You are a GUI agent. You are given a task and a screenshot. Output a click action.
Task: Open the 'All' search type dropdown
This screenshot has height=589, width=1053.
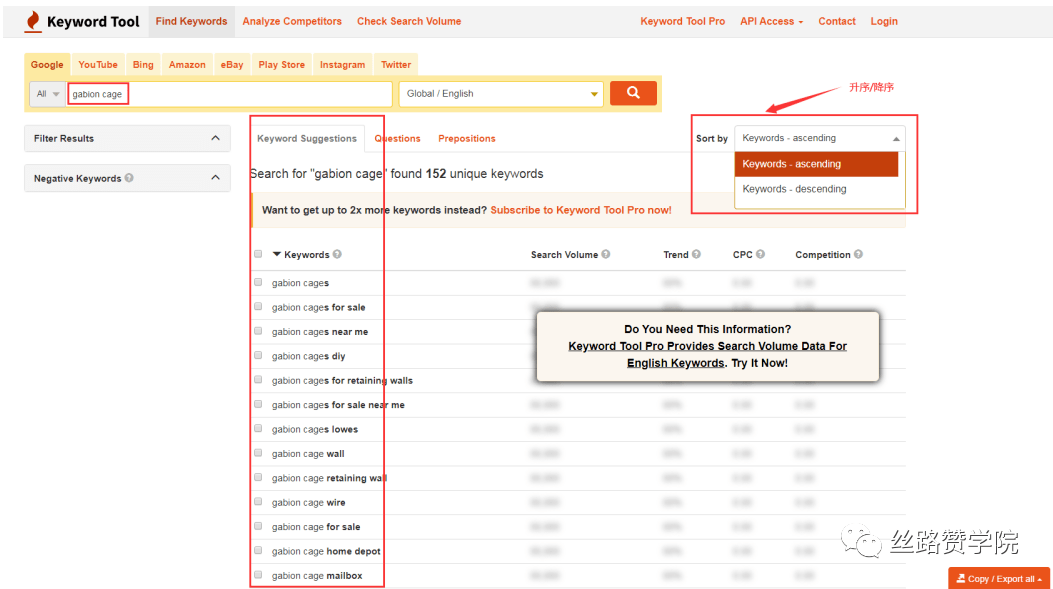[x=47, y=94]
